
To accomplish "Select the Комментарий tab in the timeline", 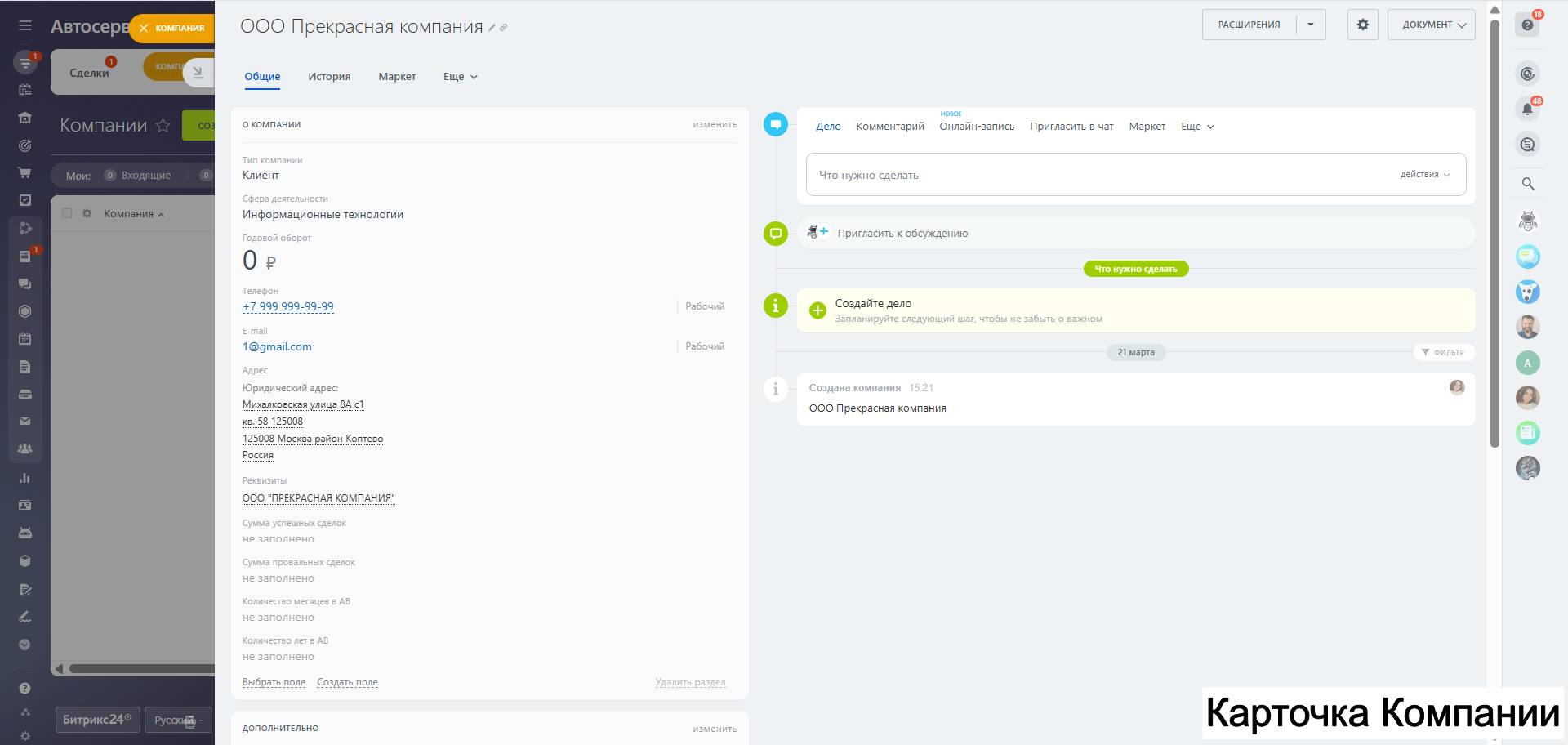I will (x=889, y=127).
